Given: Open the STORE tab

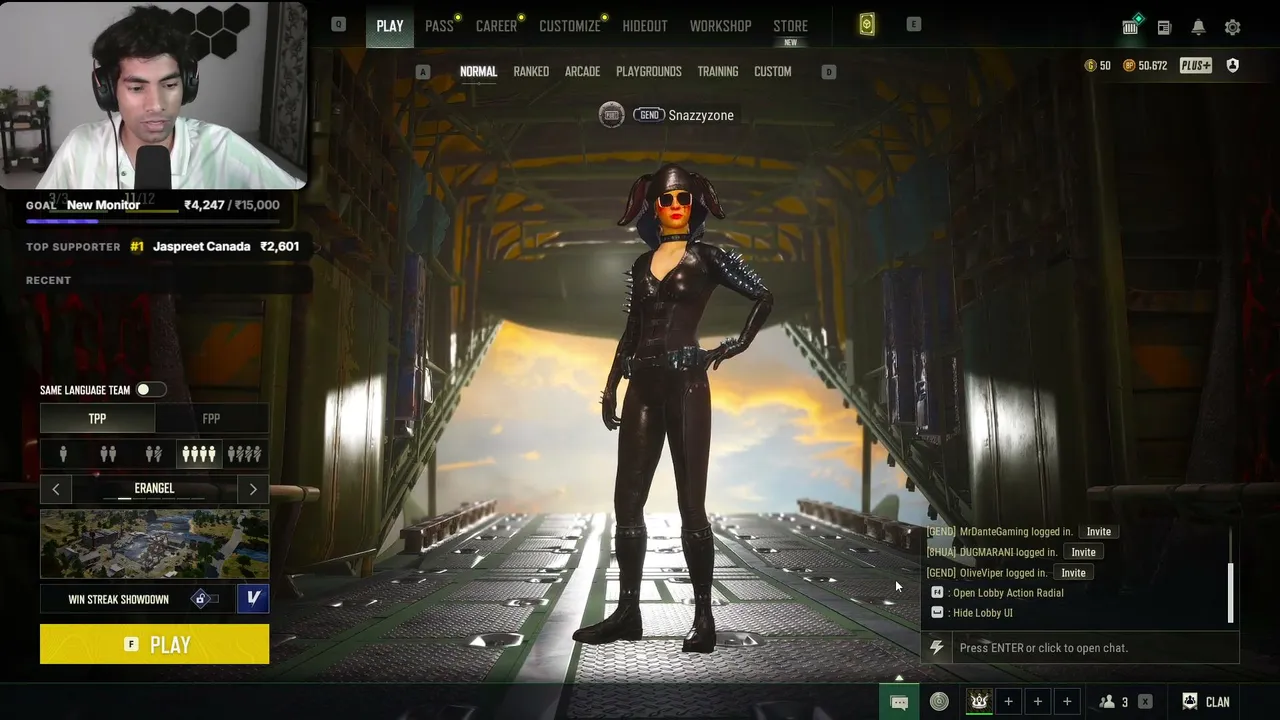Looking at the screenshot, I should click(790, 27).
